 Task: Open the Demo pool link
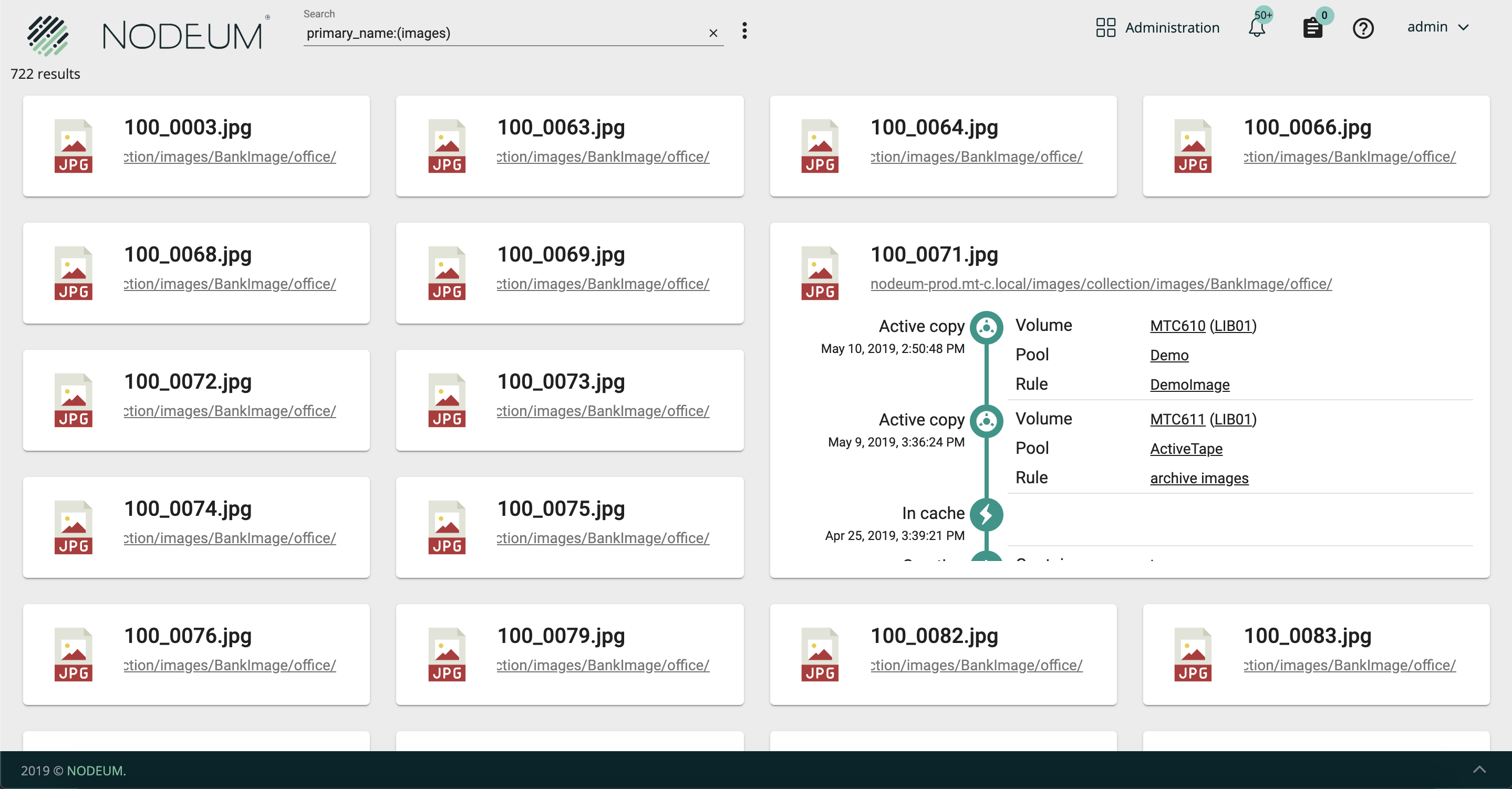tap(1169, 355)
